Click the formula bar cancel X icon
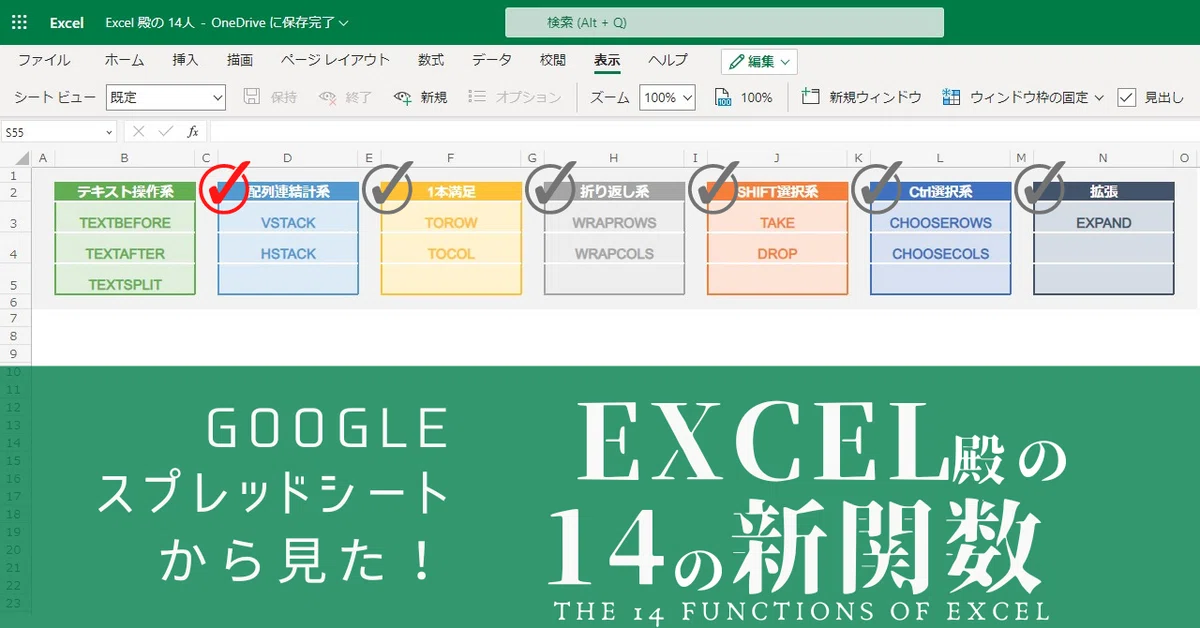 (139, 131)
